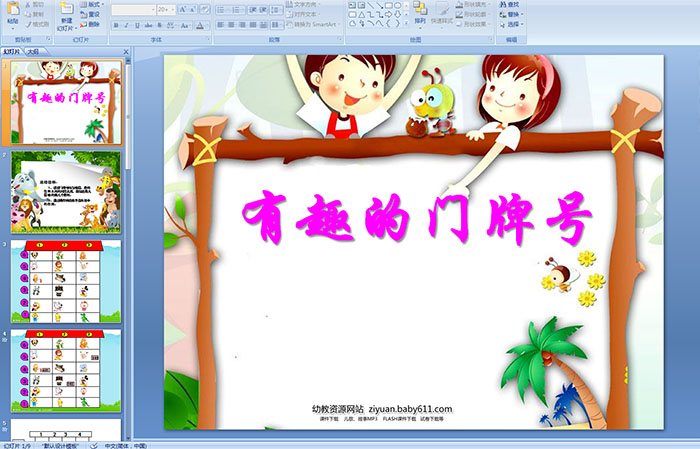Open the font size combo box
This screenshot has height=449, width=700.
click(x=166, y=9)
